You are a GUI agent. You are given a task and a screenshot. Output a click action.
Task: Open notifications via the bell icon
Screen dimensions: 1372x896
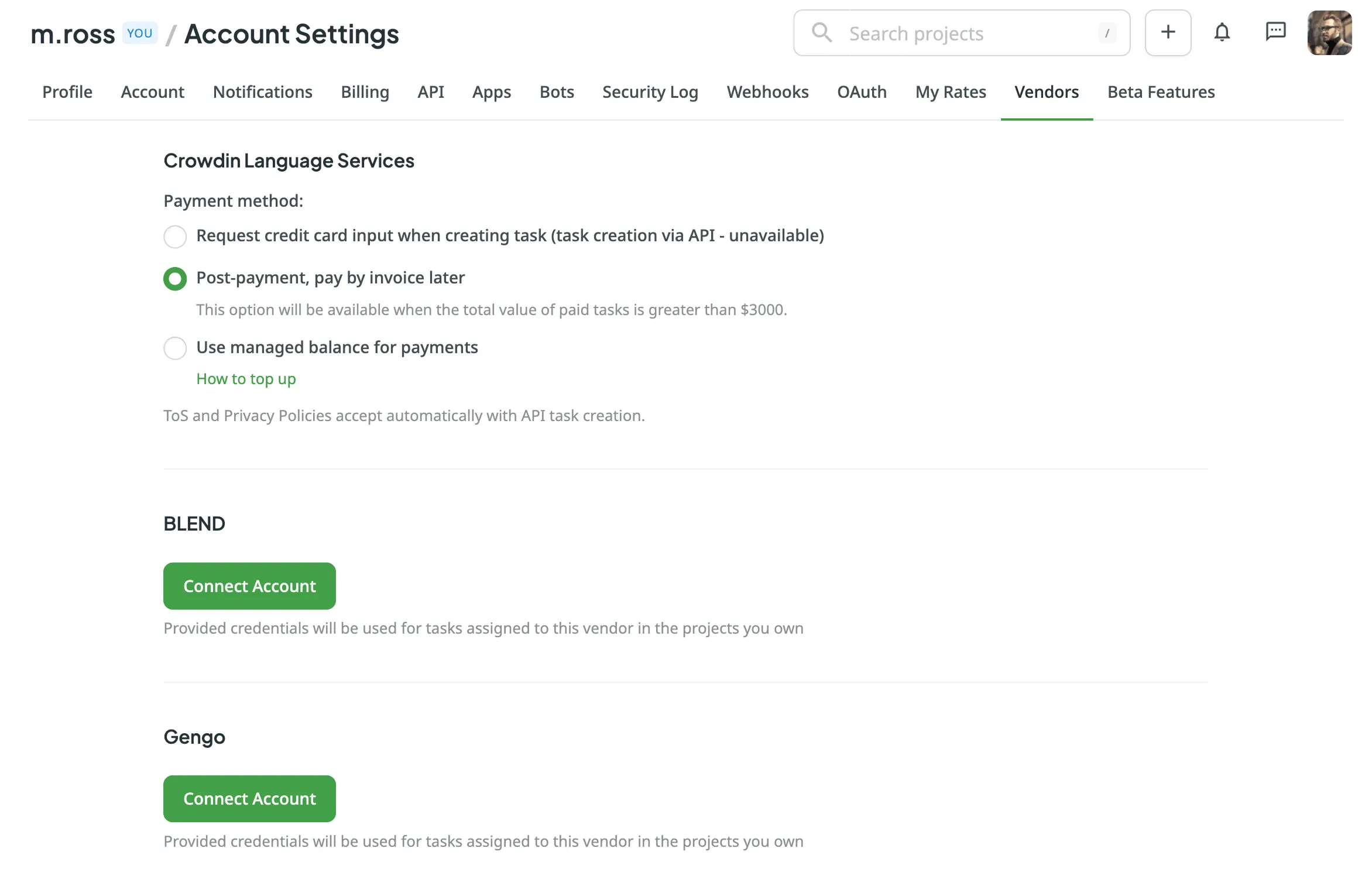pos(1222,33)
